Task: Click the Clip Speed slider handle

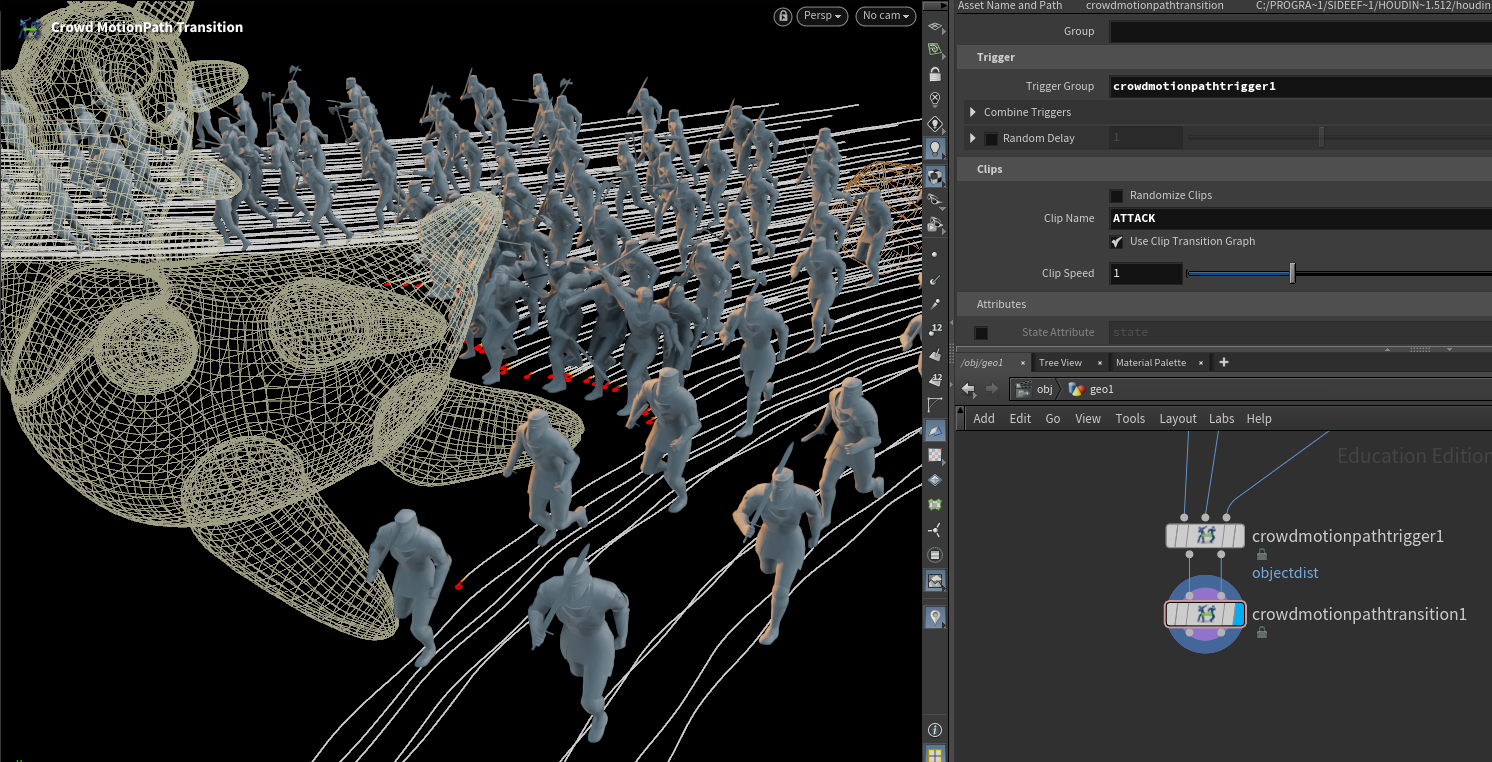Action: point(1292,273)
